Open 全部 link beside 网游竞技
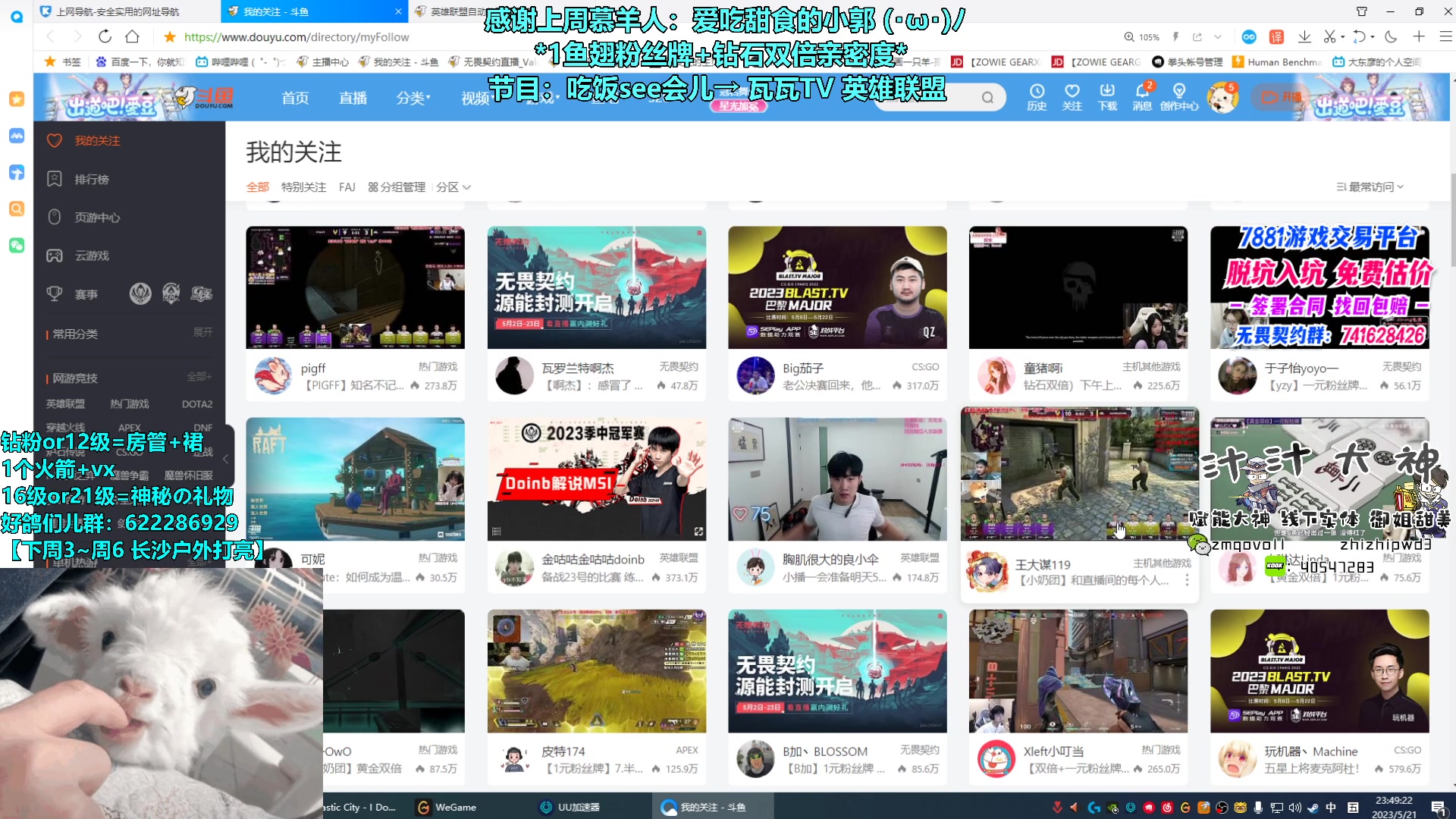Screen dimensions: 1456x819 199,376
